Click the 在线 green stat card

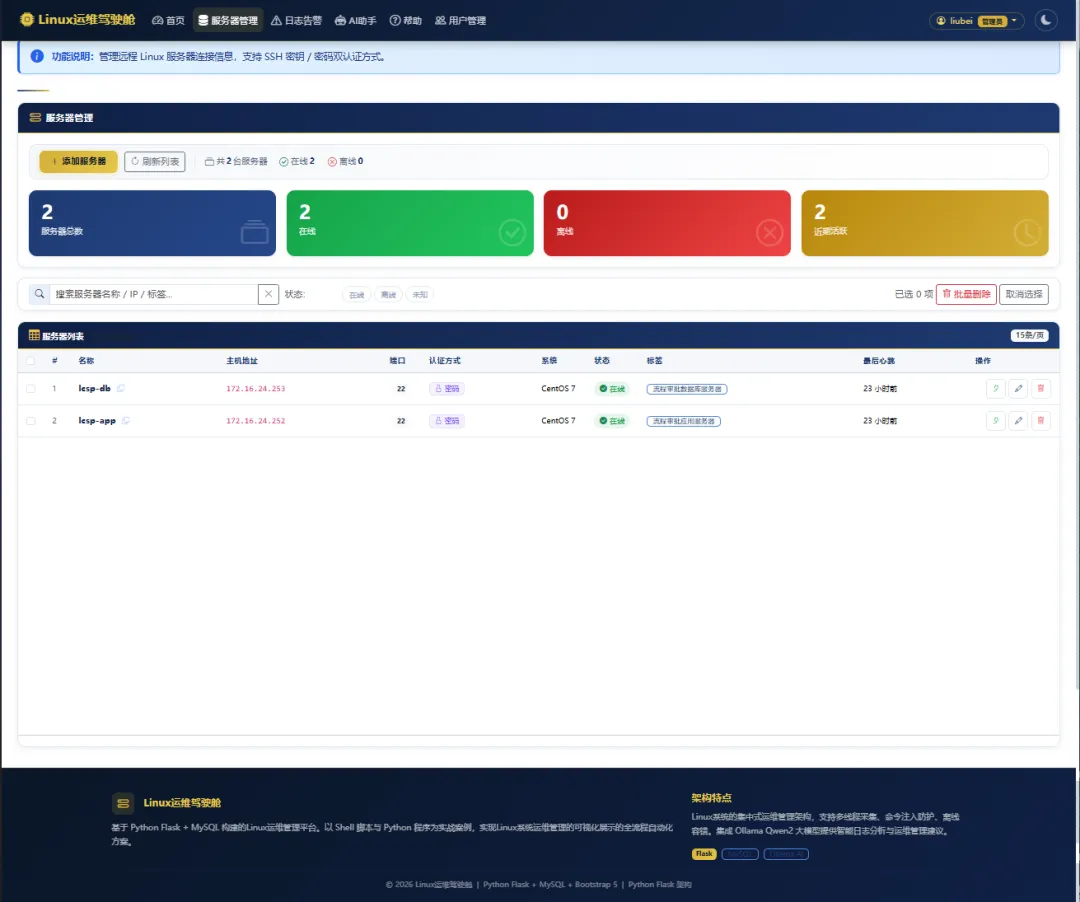(x=410, y=223)
